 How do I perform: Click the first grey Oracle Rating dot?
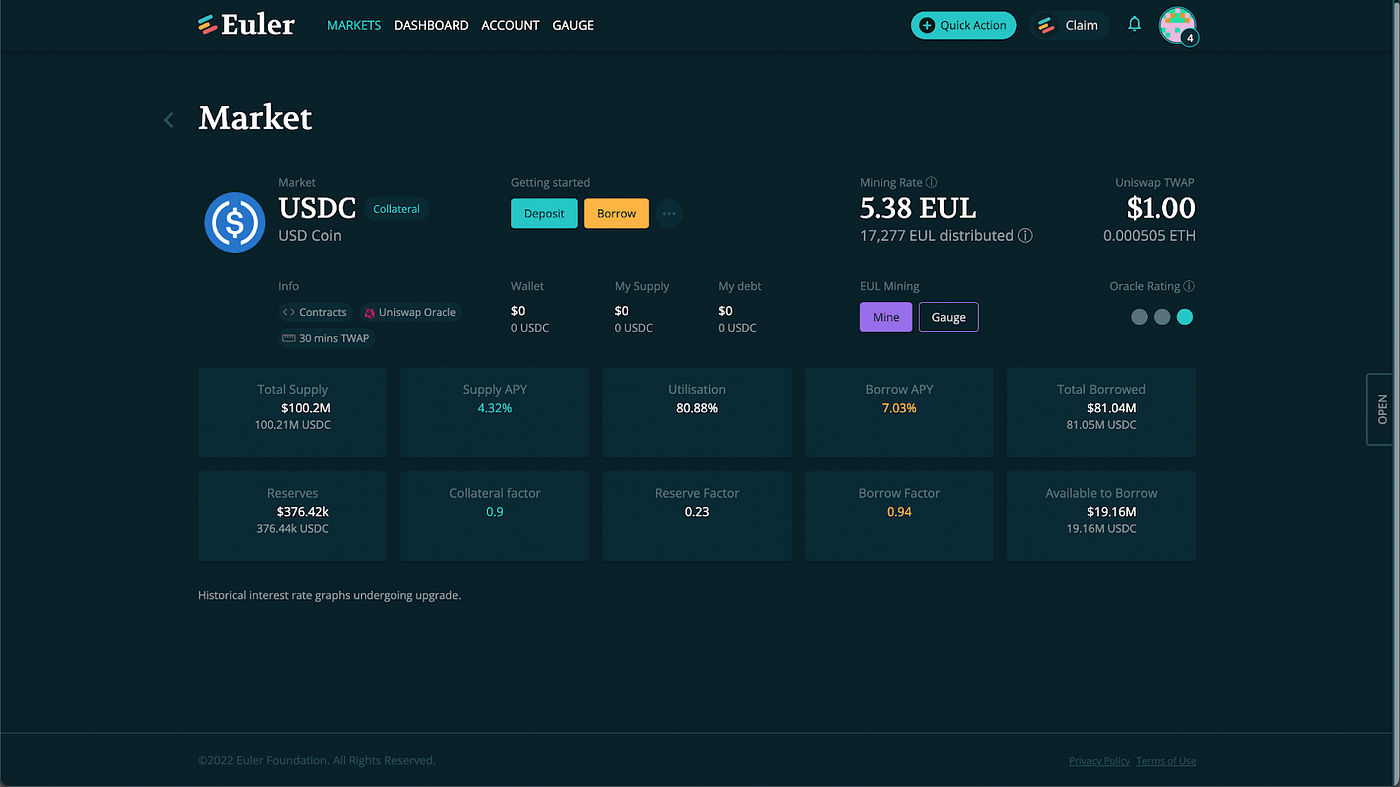[1139, 317]
